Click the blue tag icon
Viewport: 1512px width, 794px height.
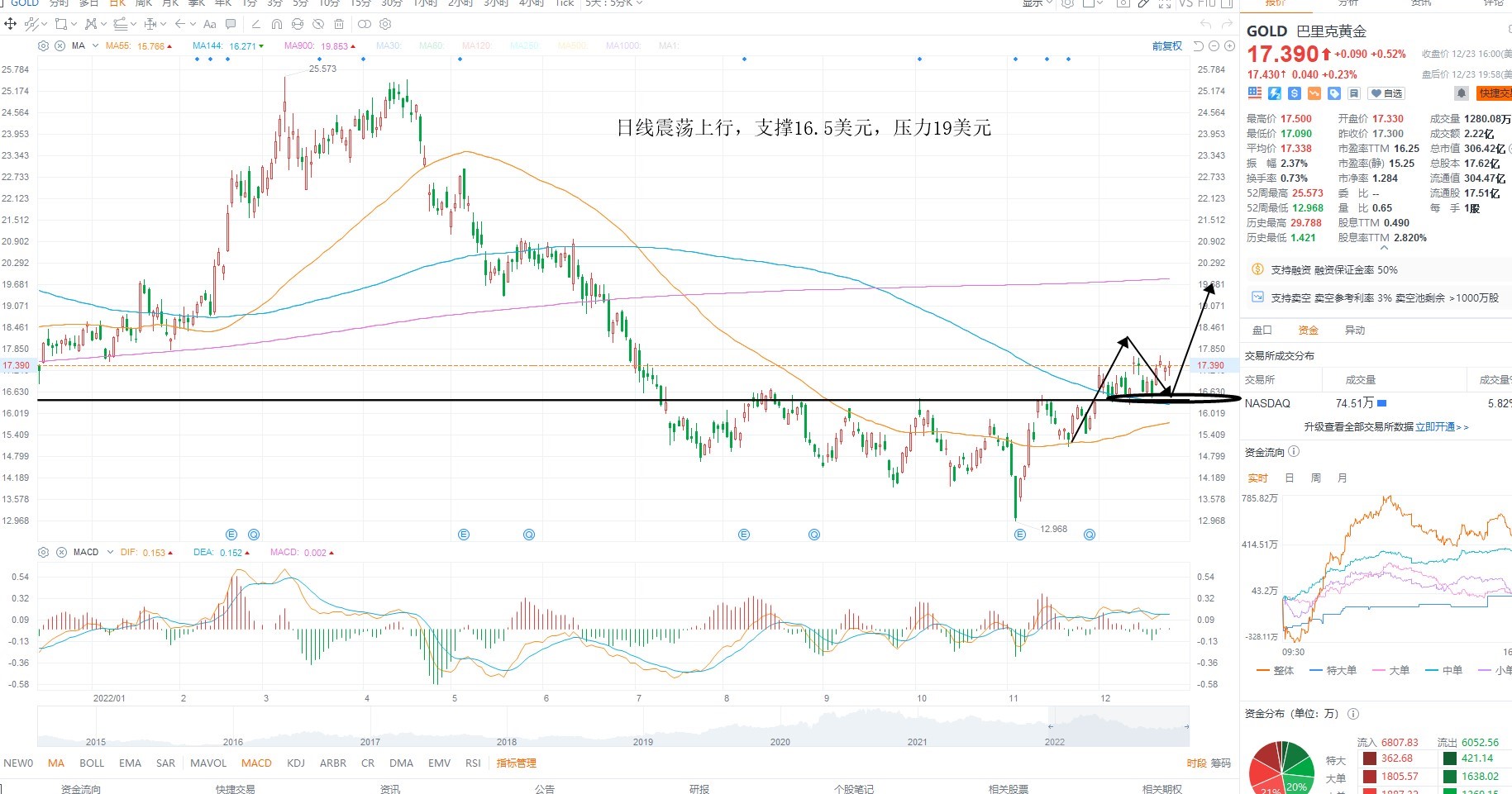pos(1334,93)
